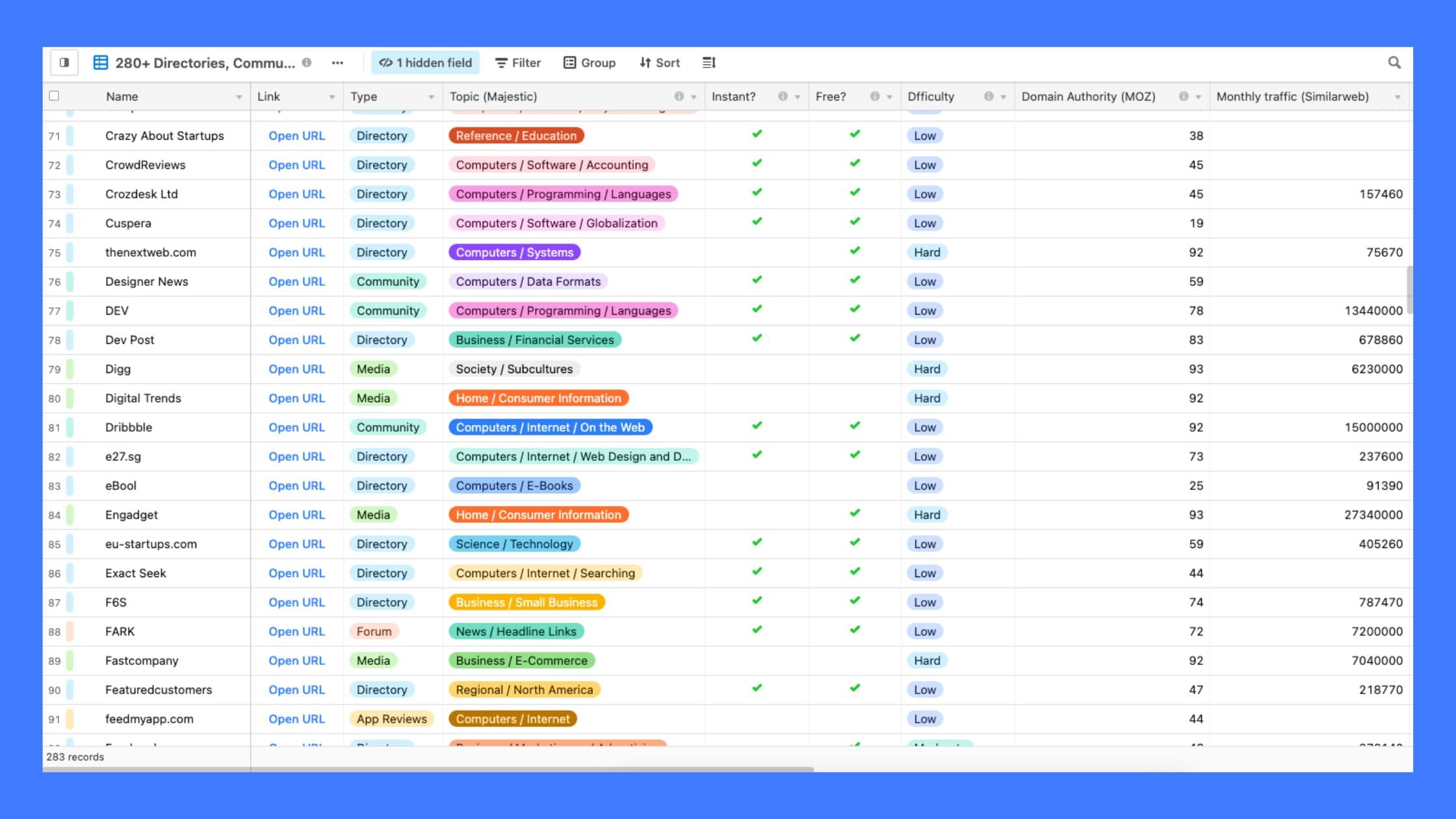Viewport: 1456px width, 819px height.
Task: Click the info icon on Topic (Majestic) column
Action: click(x=679, y=96)
